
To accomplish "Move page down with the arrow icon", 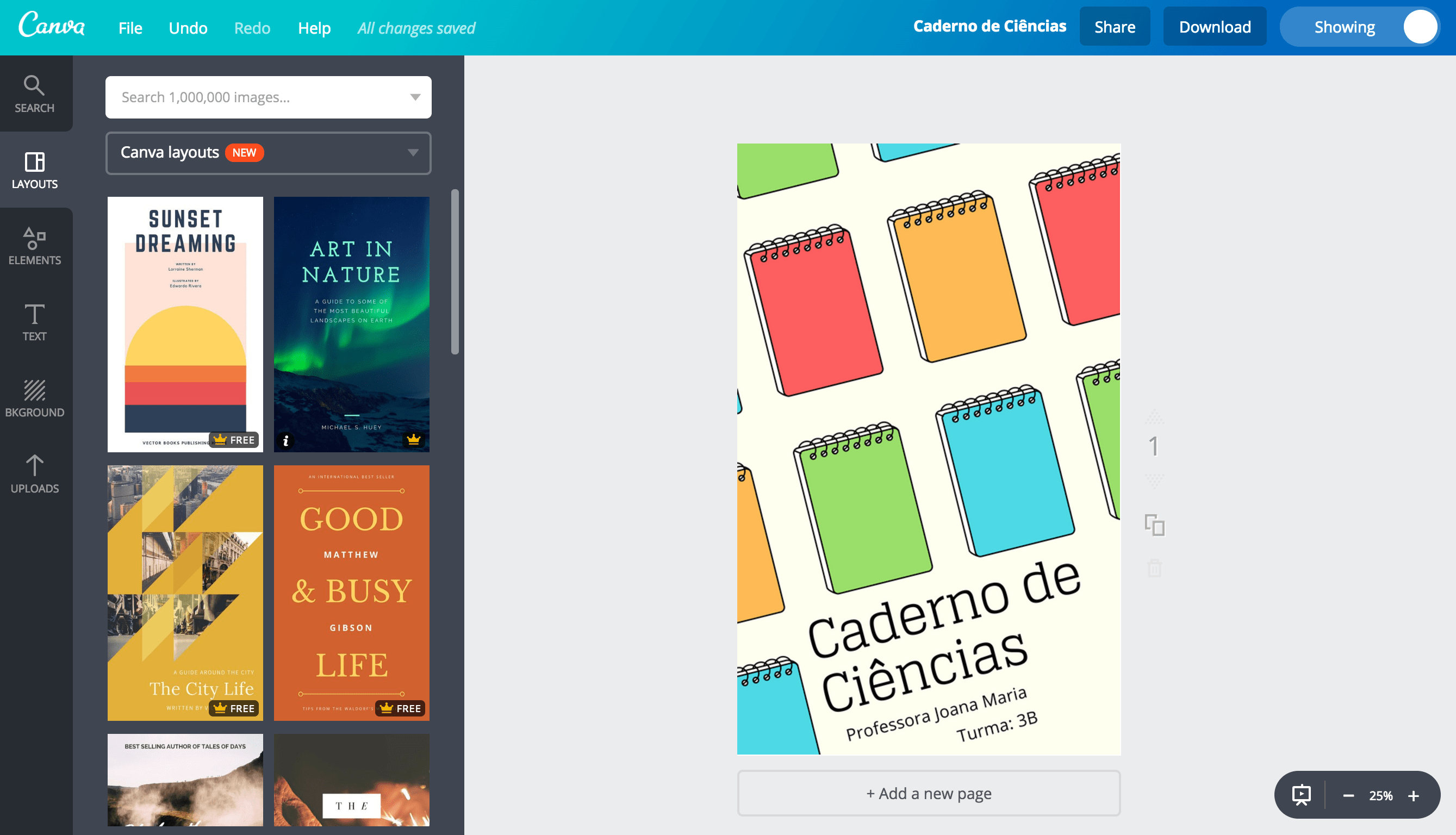I will click(1154, 480).
